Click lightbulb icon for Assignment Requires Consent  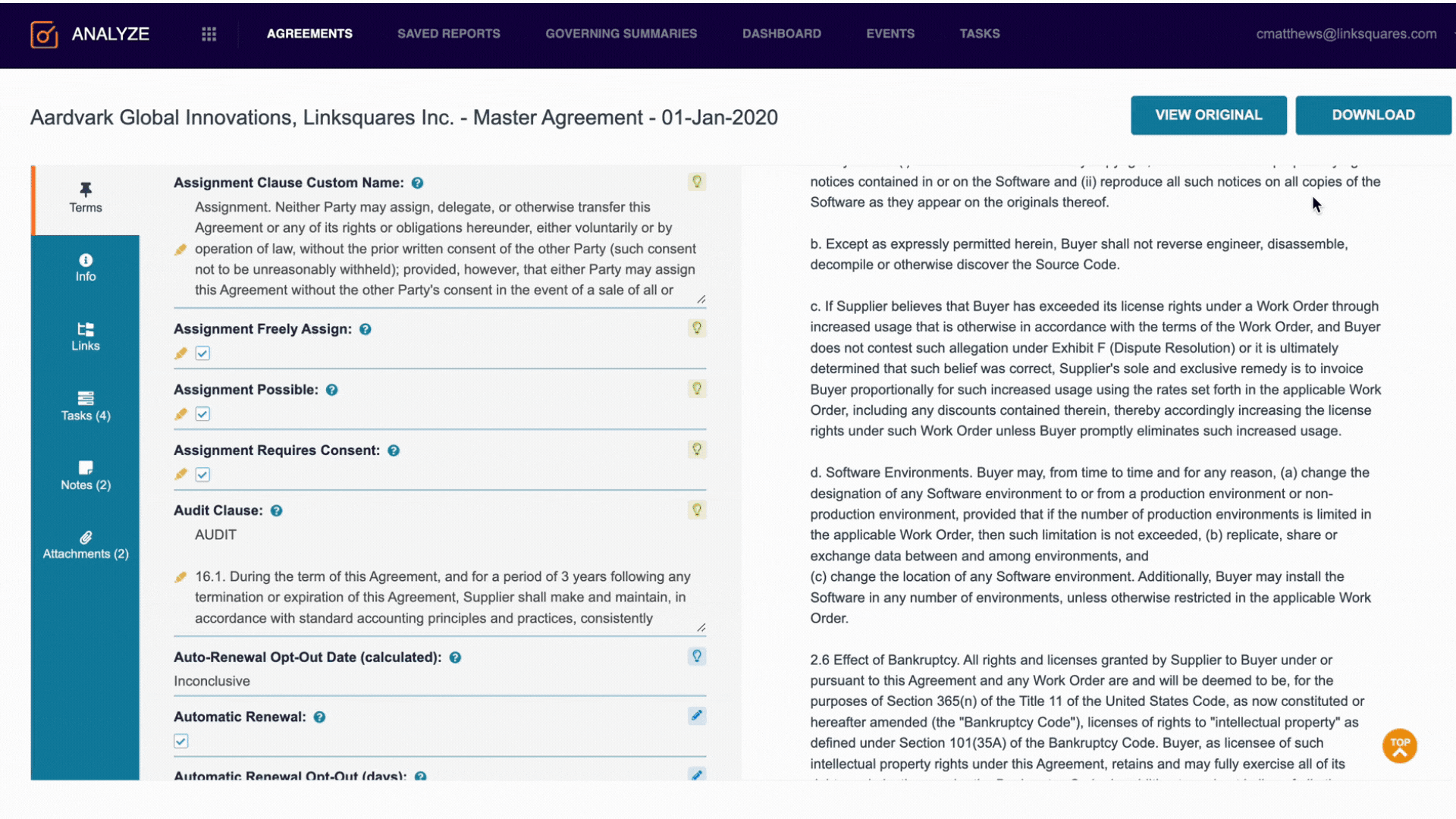click(697, 450)
